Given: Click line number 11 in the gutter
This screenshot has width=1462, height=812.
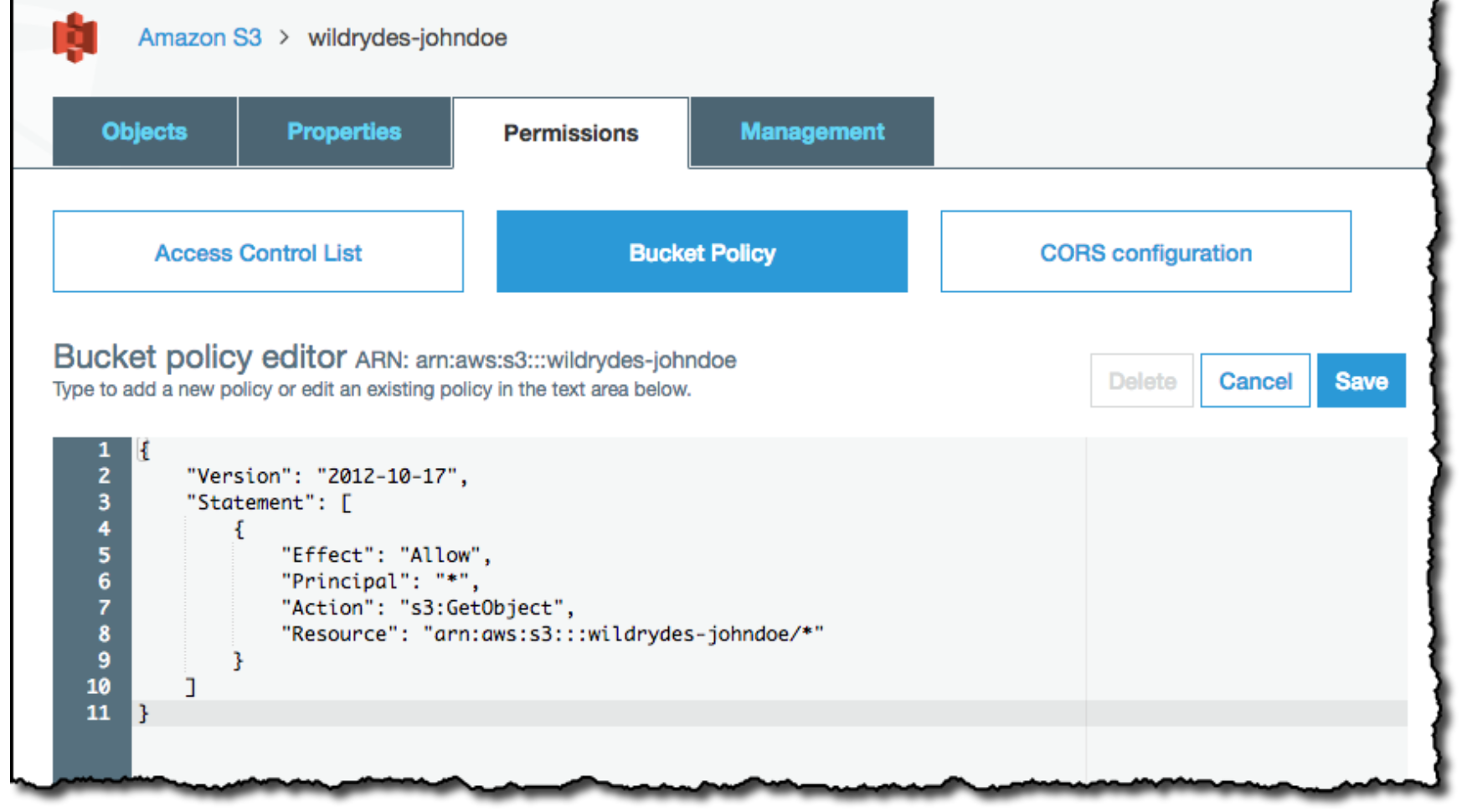Looking at the screenshot, I should pyautogui.click(x=98, y=713).
